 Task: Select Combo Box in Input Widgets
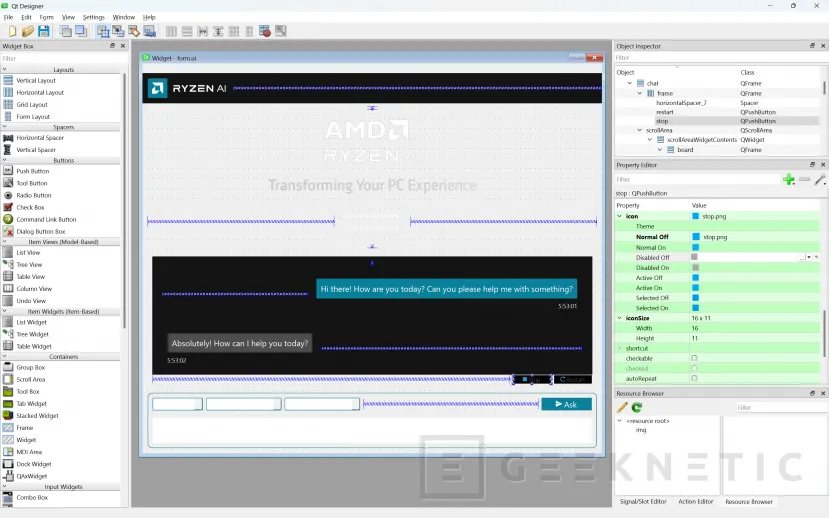tap(32, 497)
